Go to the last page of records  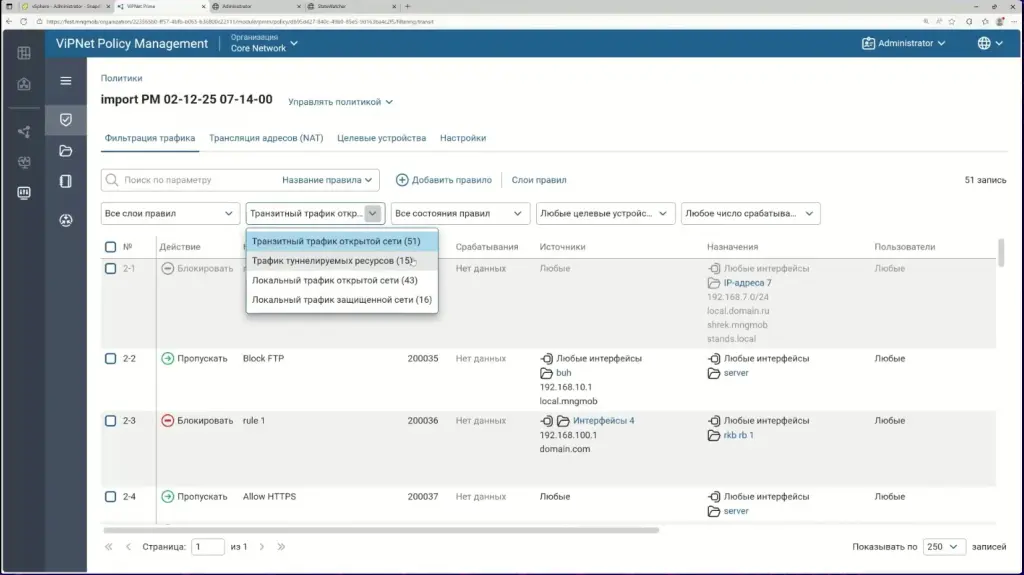(x=281, y=547)
